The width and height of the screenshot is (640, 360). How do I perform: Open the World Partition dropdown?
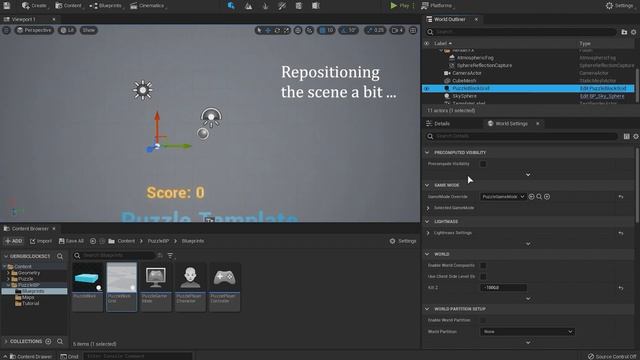[x=527, y=332]
